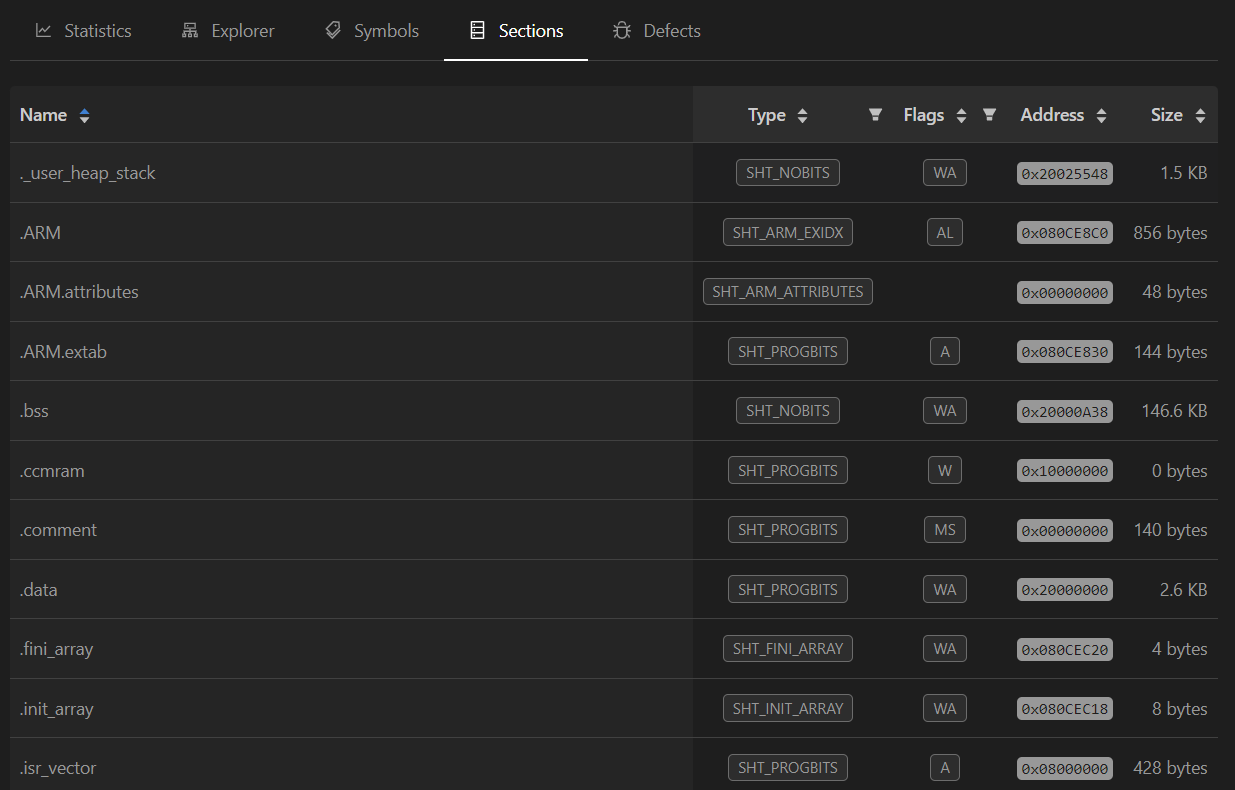The width and height of the screenshot is (1235, 790).
Task: Select the .isr_vector section name
Action: 58,768
